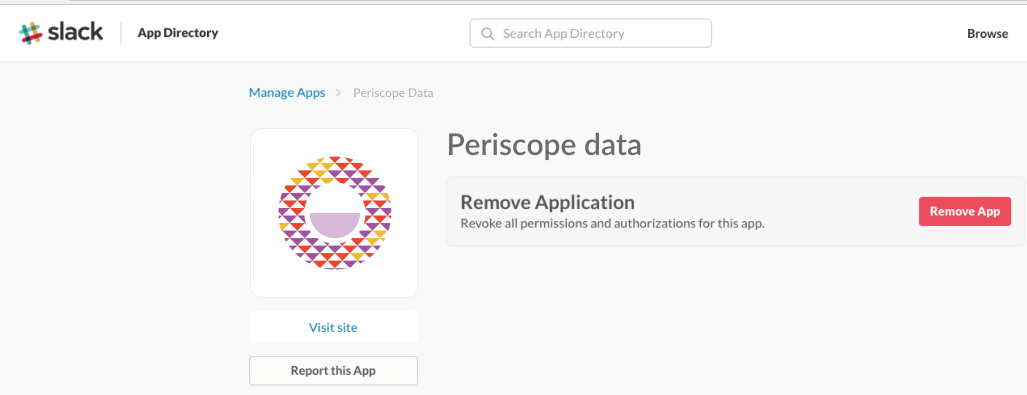Image resolution: width=1027 pixels, height=395 pixels.
Task: Click the vertical divider beside App Directory
Action: coord(121,33)
